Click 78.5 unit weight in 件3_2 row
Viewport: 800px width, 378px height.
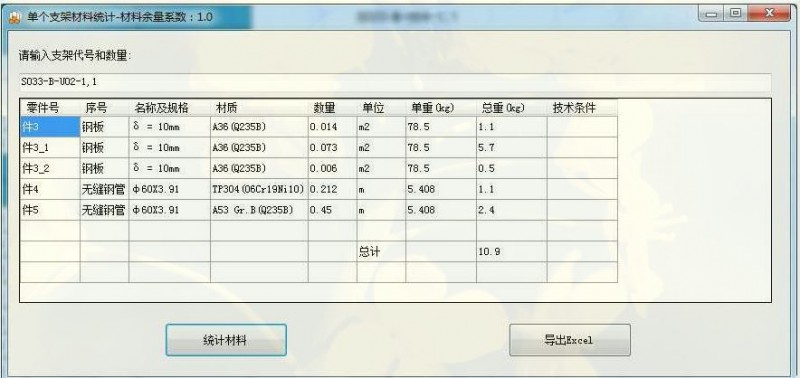pyautogui.click(x=441, y=169)
